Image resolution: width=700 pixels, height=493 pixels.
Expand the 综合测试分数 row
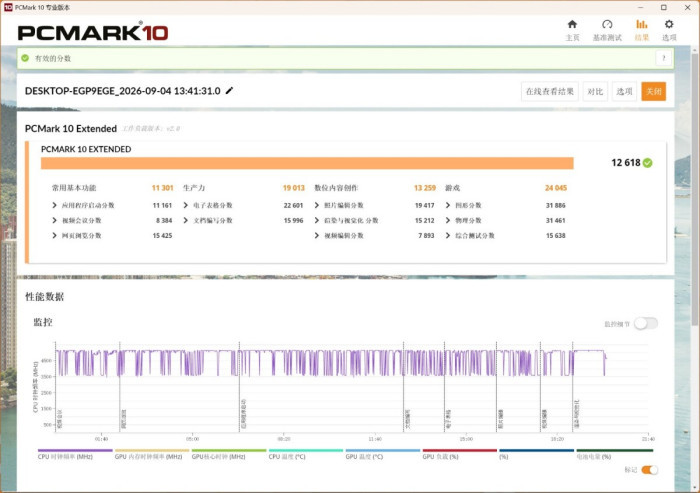pyautogui.click(x=448, y=235)
